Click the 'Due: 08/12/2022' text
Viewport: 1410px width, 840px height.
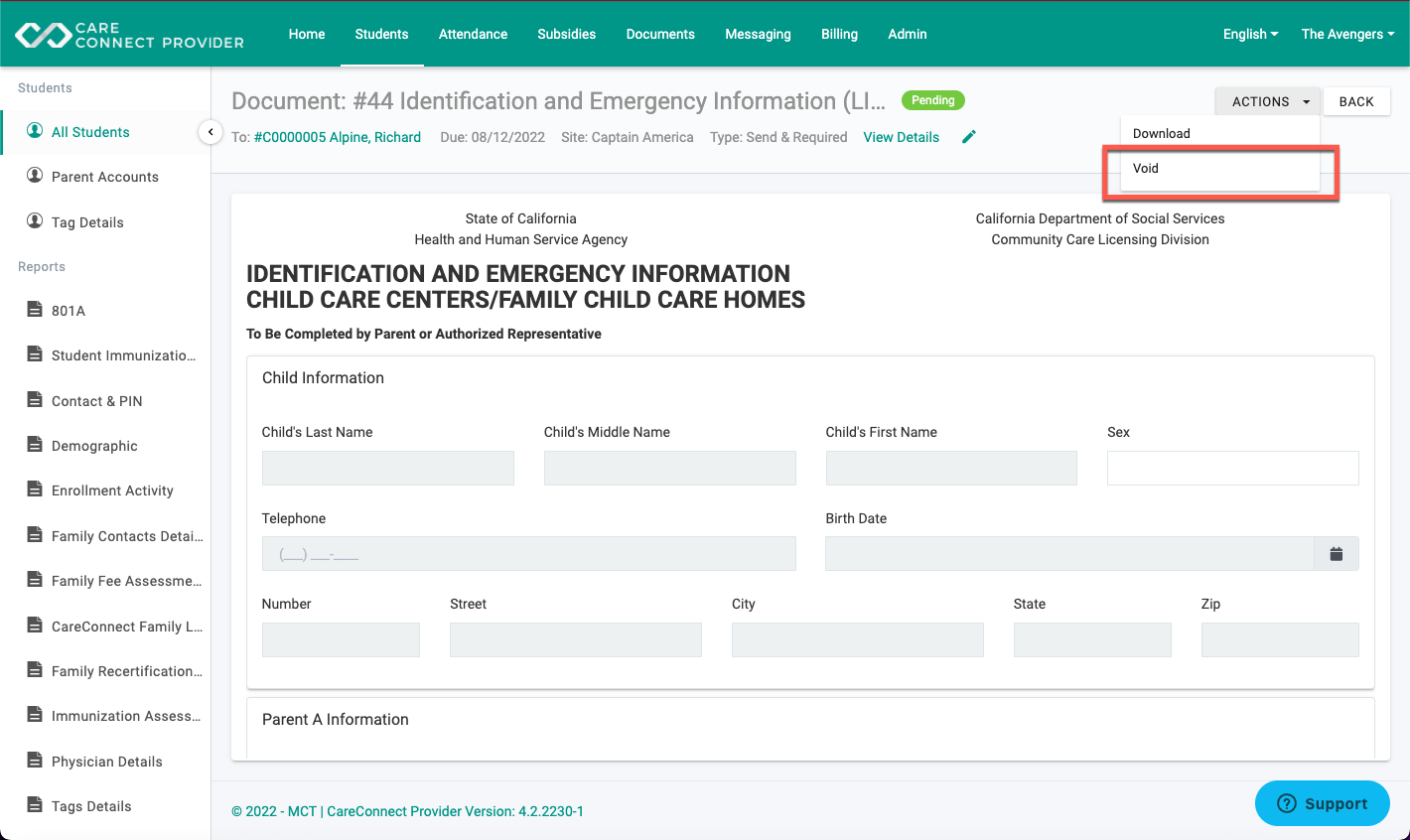pos(493,137)
